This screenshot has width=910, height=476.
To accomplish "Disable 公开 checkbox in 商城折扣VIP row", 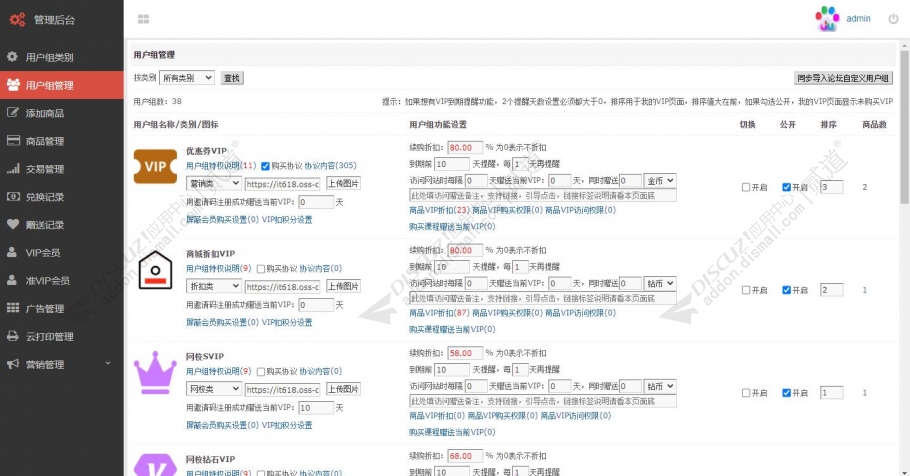I will click(x=786, y=290).
